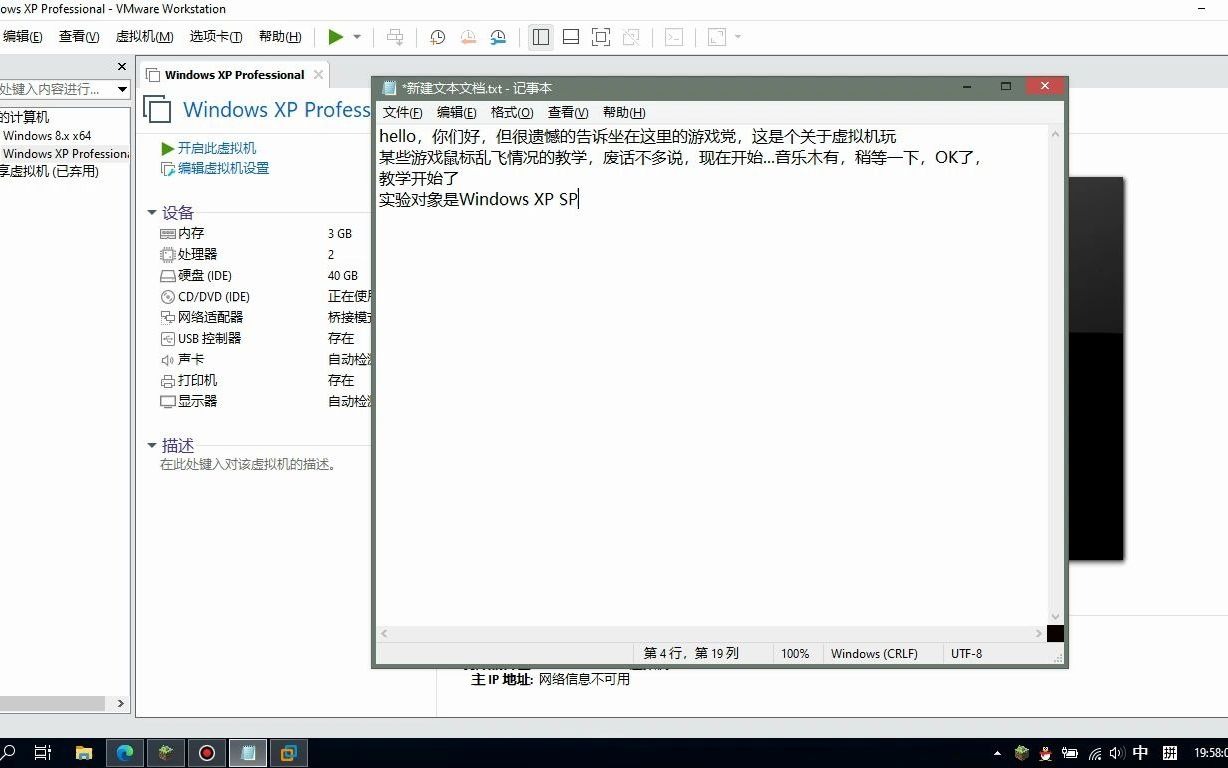
Task: Open Notepad 文件(F) menu
Action: pyautogui.click(x=402, y=112)
